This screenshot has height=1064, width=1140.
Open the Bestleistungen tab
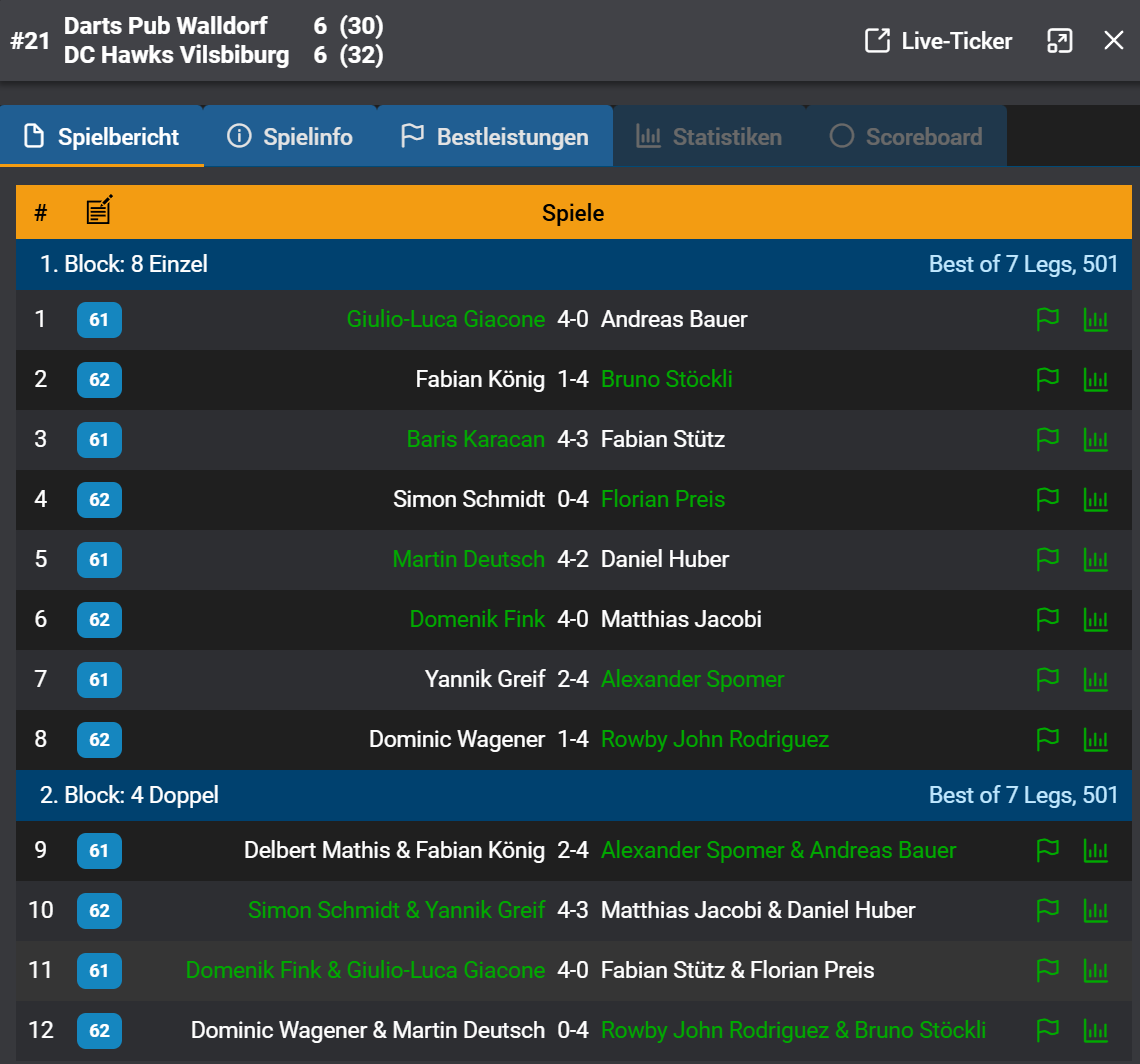[x=494, y=137]
